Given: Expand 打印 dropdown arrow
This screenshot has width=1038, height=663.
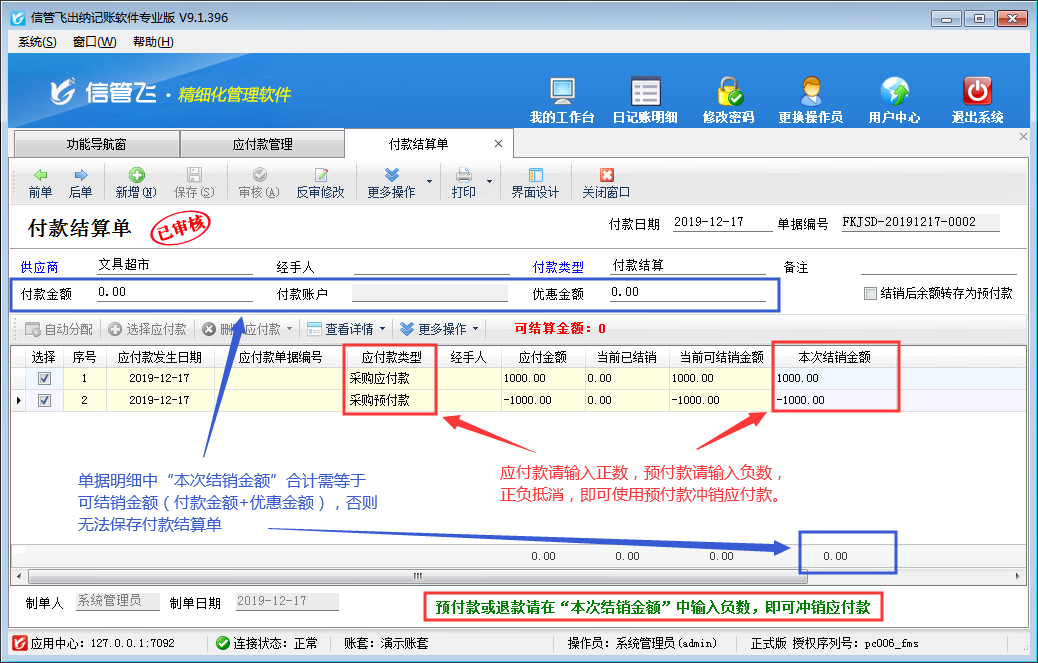Looking at the screenshot, I should [490, 182].
